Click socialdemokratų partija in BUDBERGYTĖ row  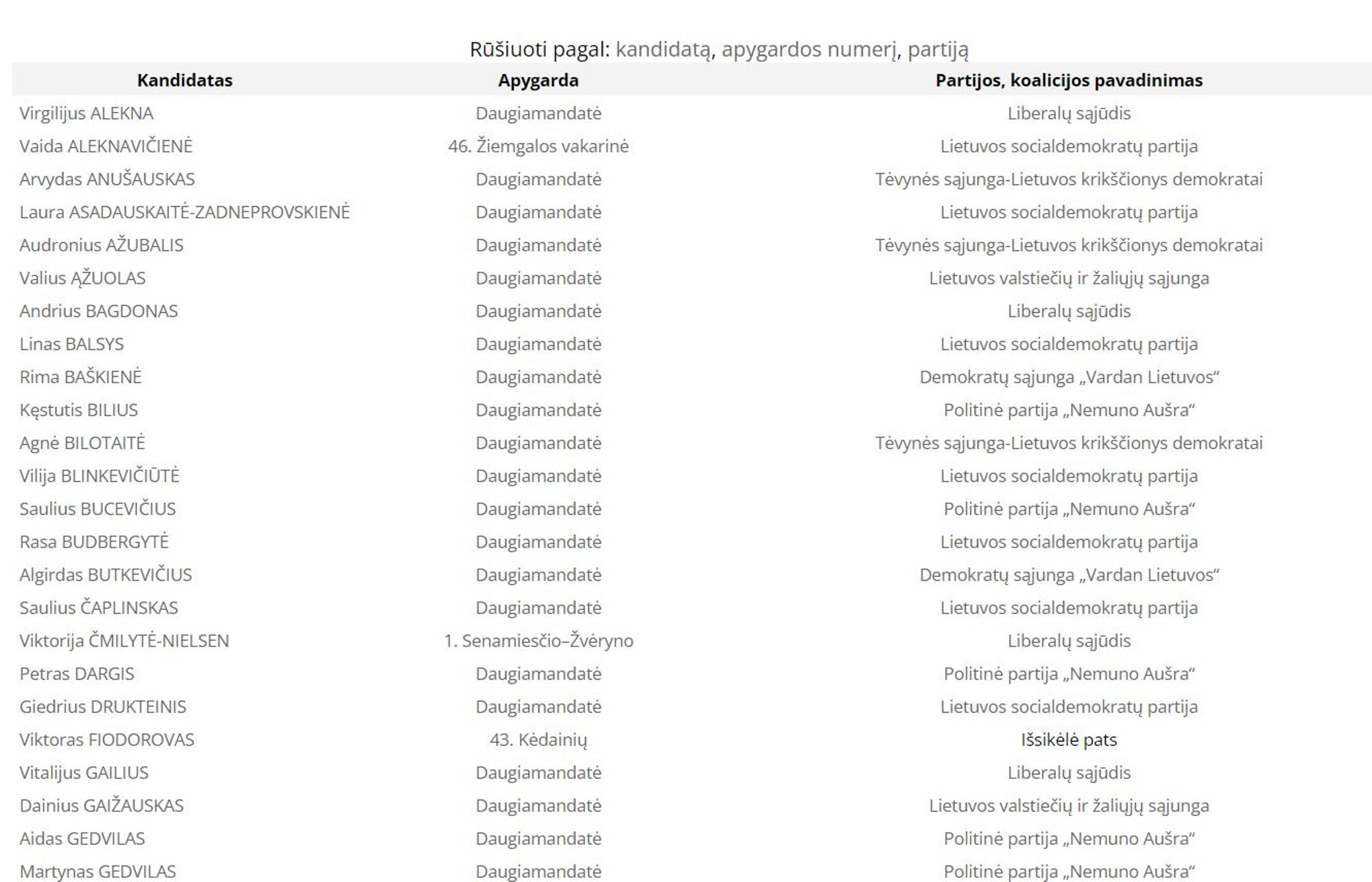tap(1069, 542)
